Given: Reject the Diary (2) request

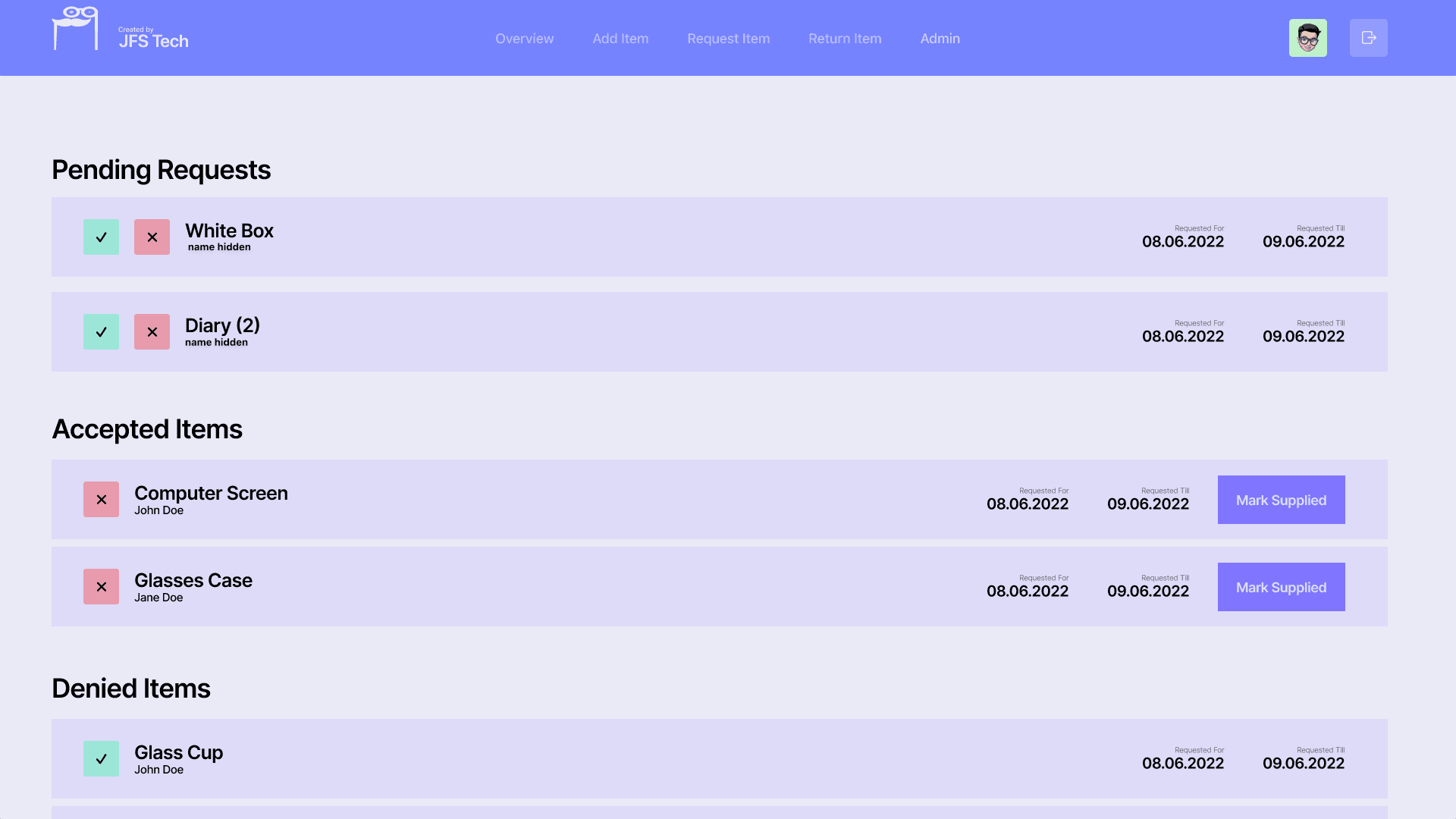Looking at the screenshot, I should click(x=152, y=331).
